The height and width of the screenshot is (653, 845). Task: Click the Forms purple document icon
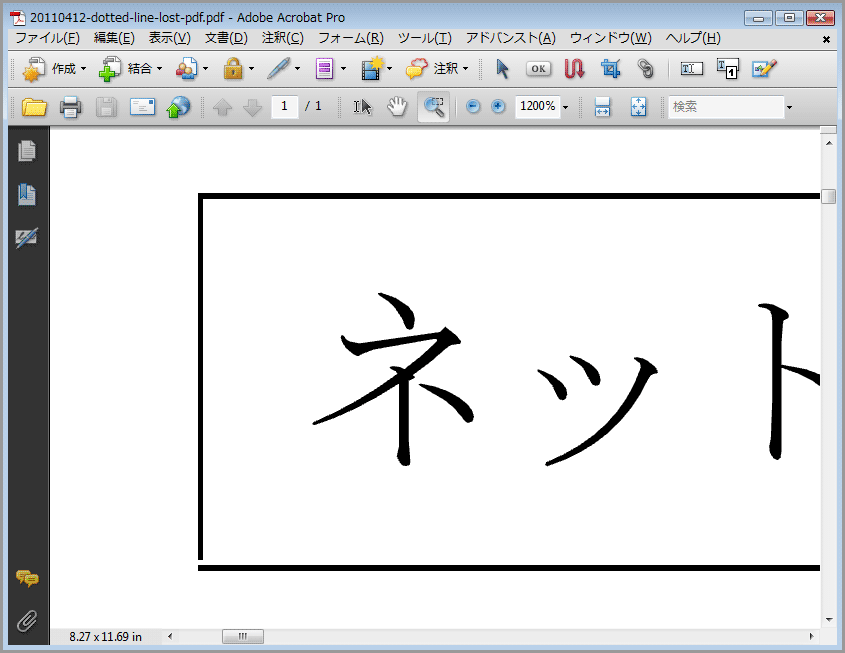coord(324,69)
